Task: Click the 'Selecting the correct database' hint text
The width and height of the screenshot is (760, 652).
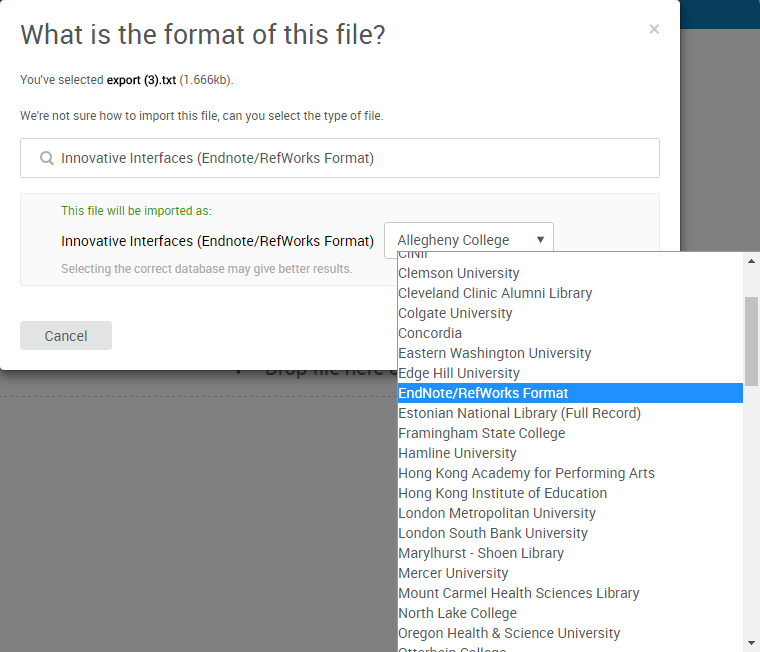Action: tap(206, 269)
